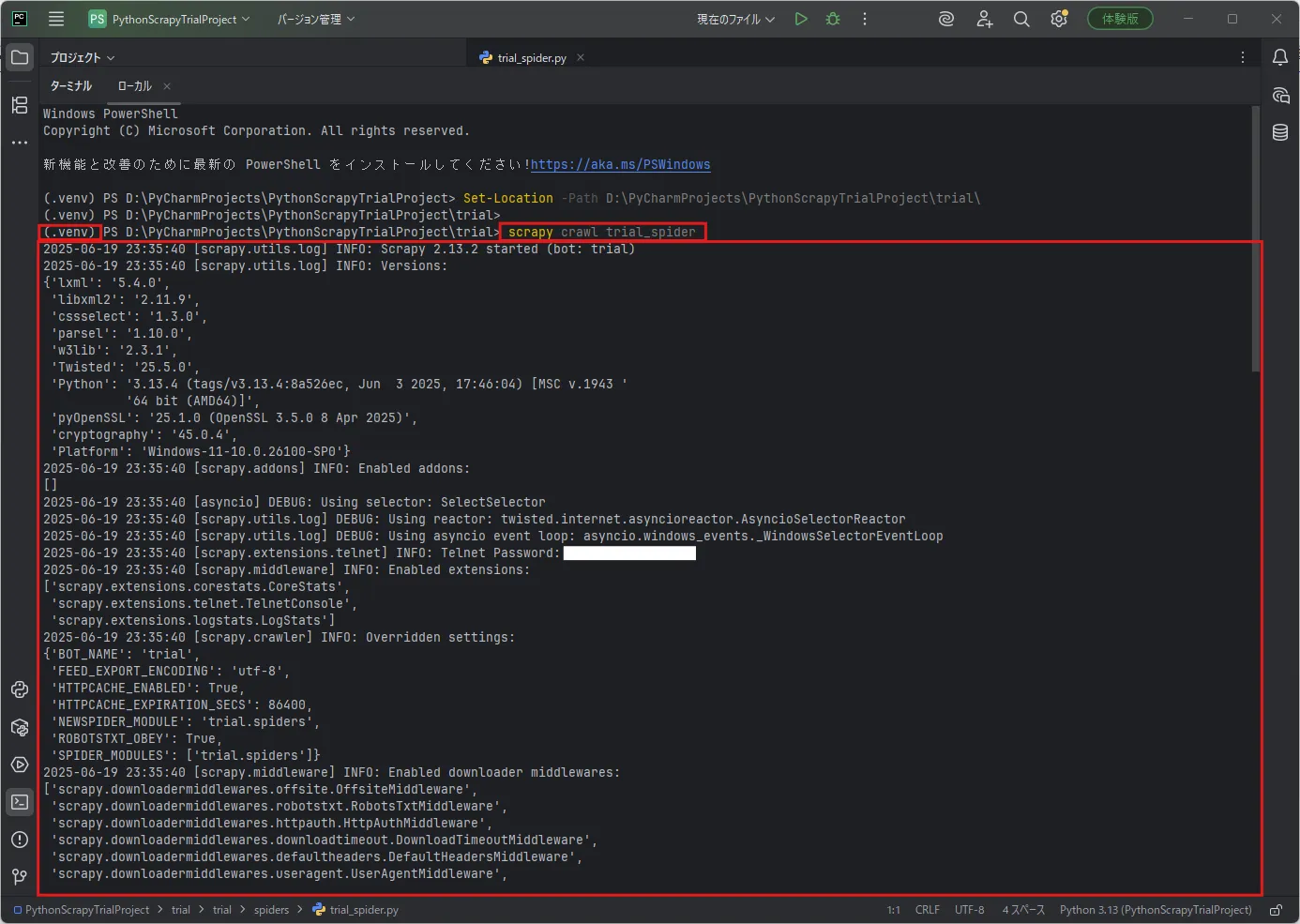Click the 1:1 line column indicator

point(894,909)
